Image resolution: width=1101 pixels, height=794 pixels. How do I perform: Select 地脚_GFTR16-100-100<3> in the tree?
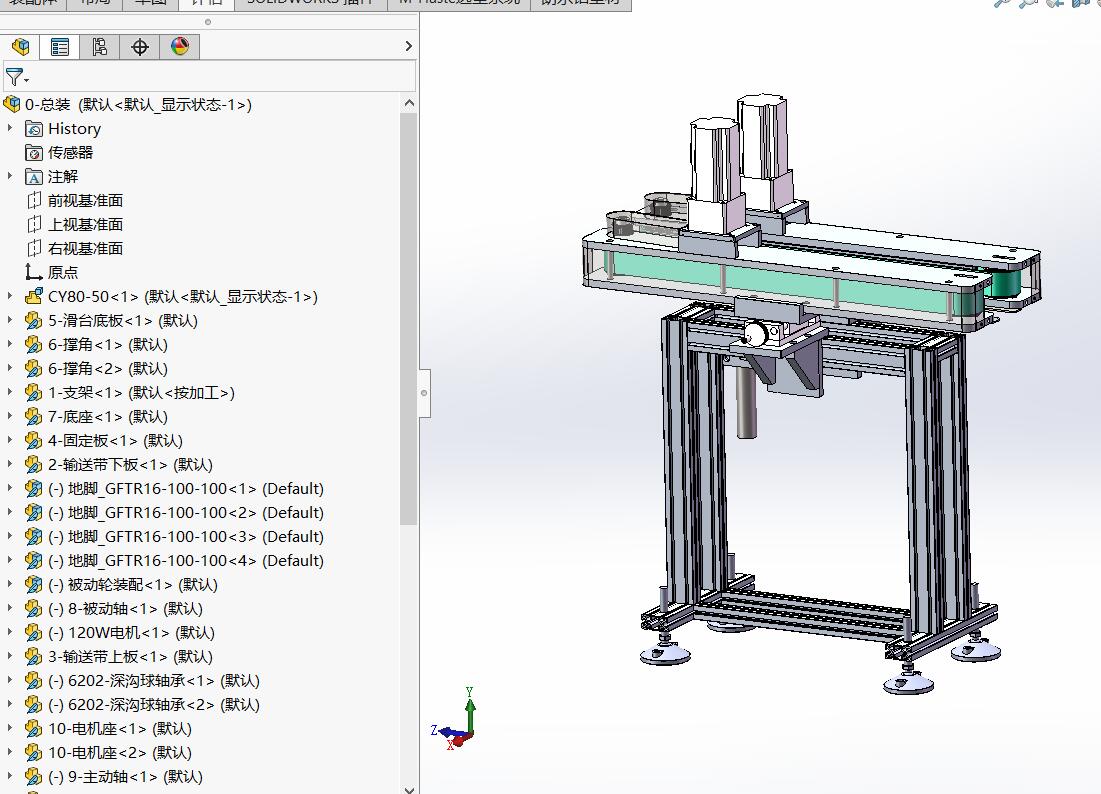[x=185, y=536]
